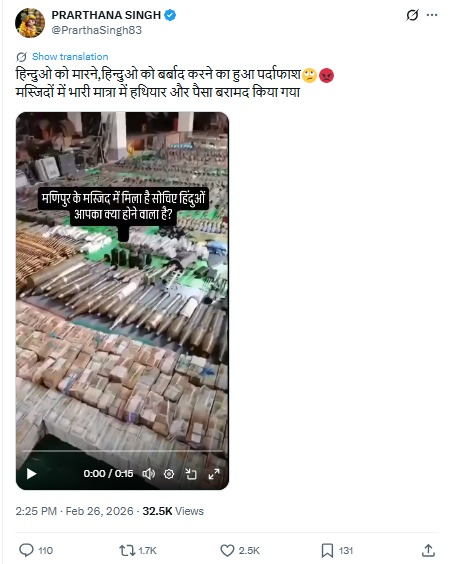This screenshot has width=451, height=564.
Task: Click Show translation link
Action: tap(70, 56)
